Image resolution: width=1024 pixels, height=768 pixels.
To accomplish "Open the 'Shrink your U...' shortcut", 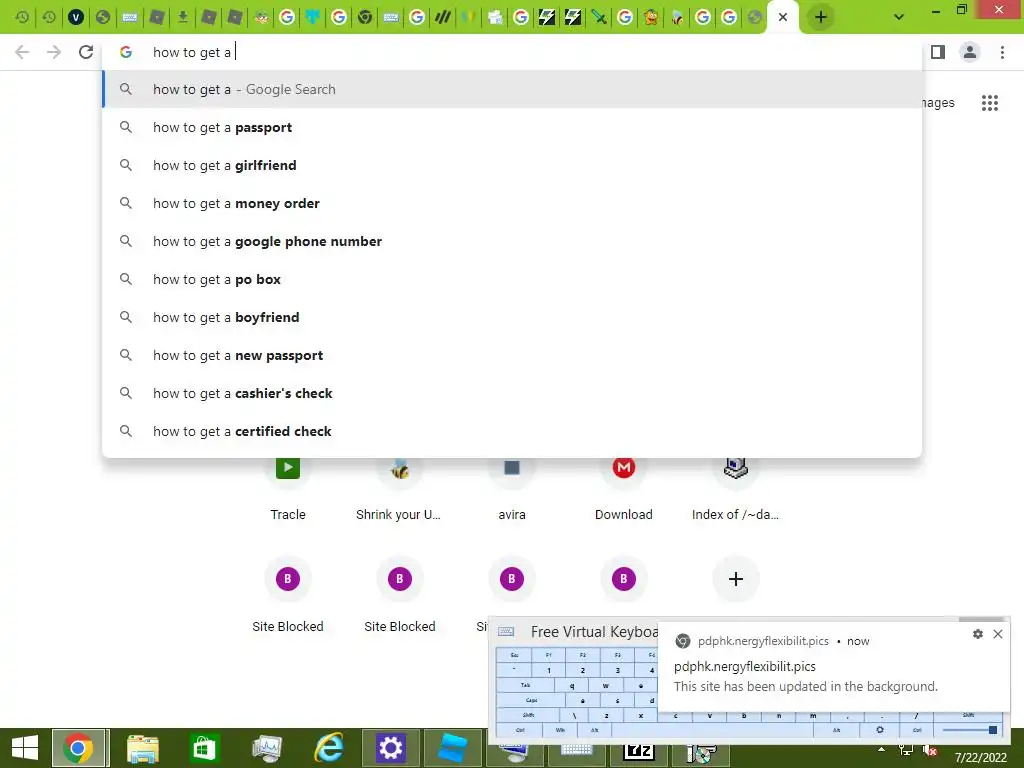I will 399,487.
